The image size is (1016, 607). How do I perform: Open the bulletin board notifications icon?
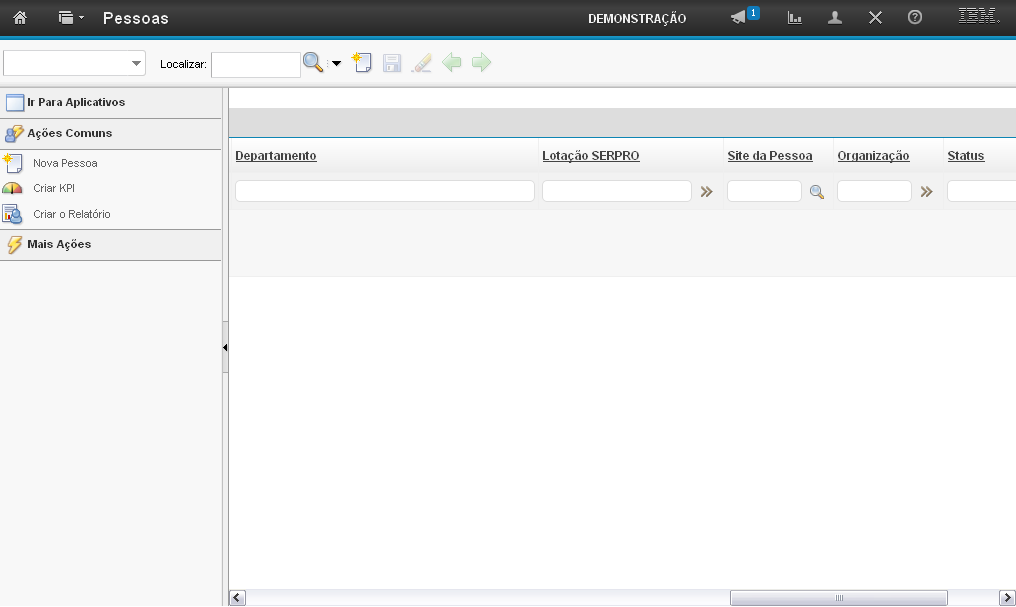(741, 18)
